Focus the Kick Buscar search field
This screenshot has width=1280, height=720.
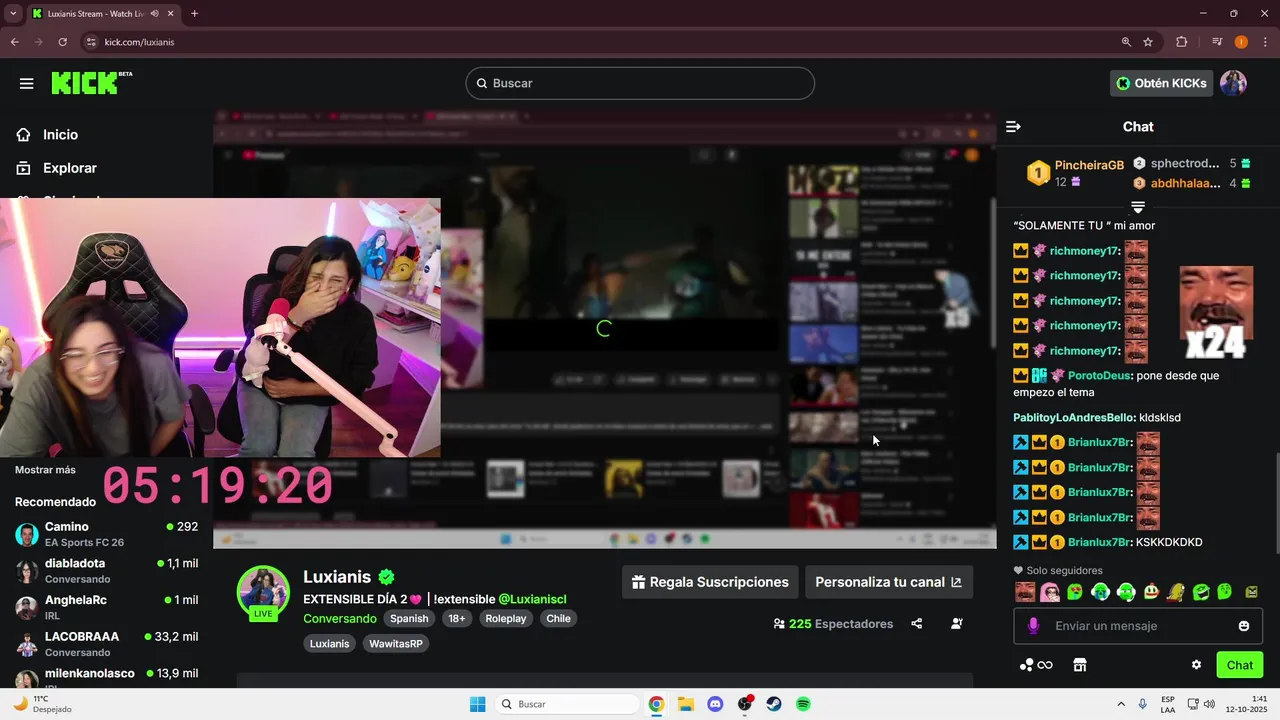640,83
